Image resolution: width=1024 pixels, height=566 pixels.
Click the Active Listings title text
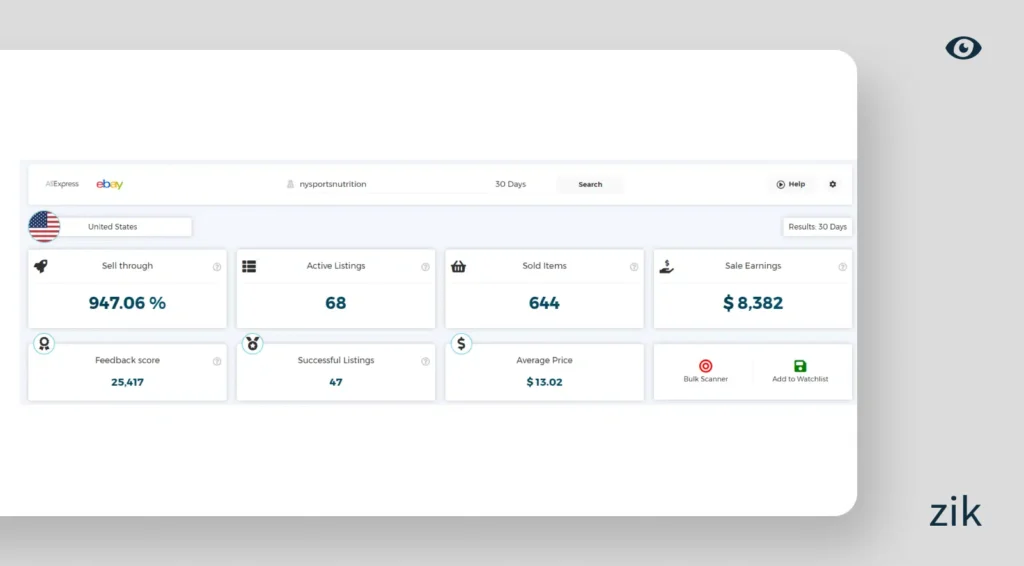336,266
